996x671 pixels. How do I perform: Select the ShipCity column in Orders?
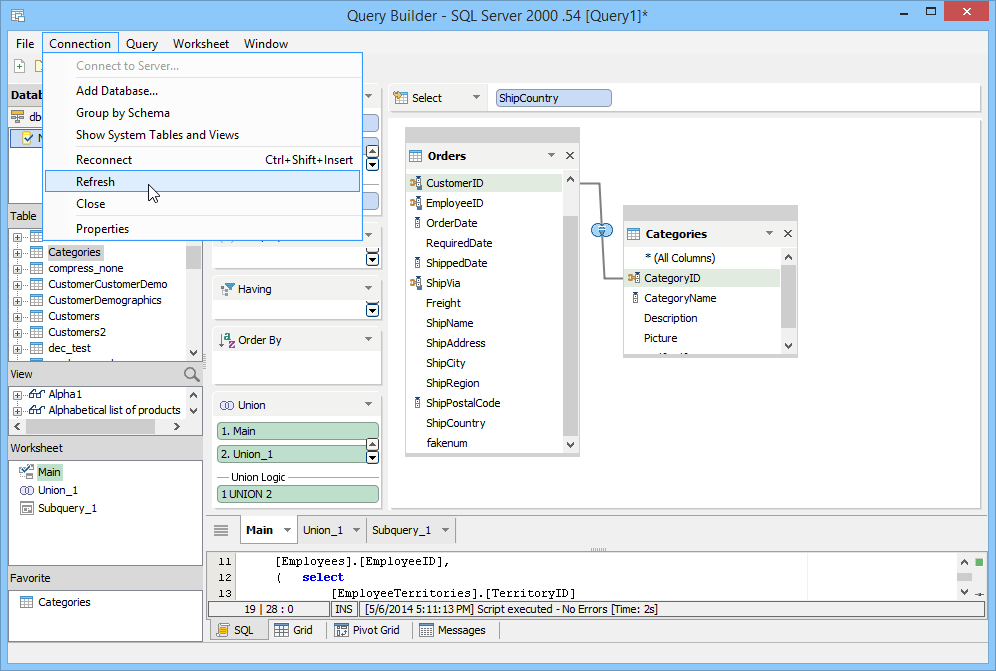coord(483,363)
